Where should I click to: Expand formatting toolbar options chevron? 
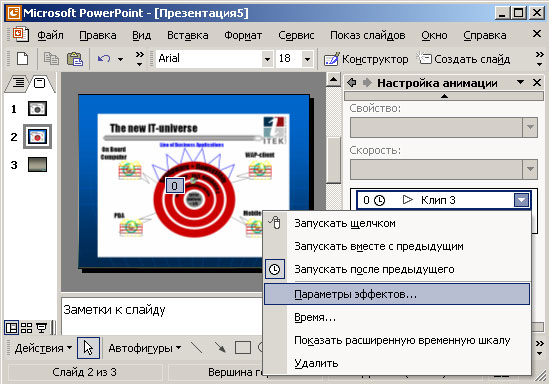click(540, 58)
